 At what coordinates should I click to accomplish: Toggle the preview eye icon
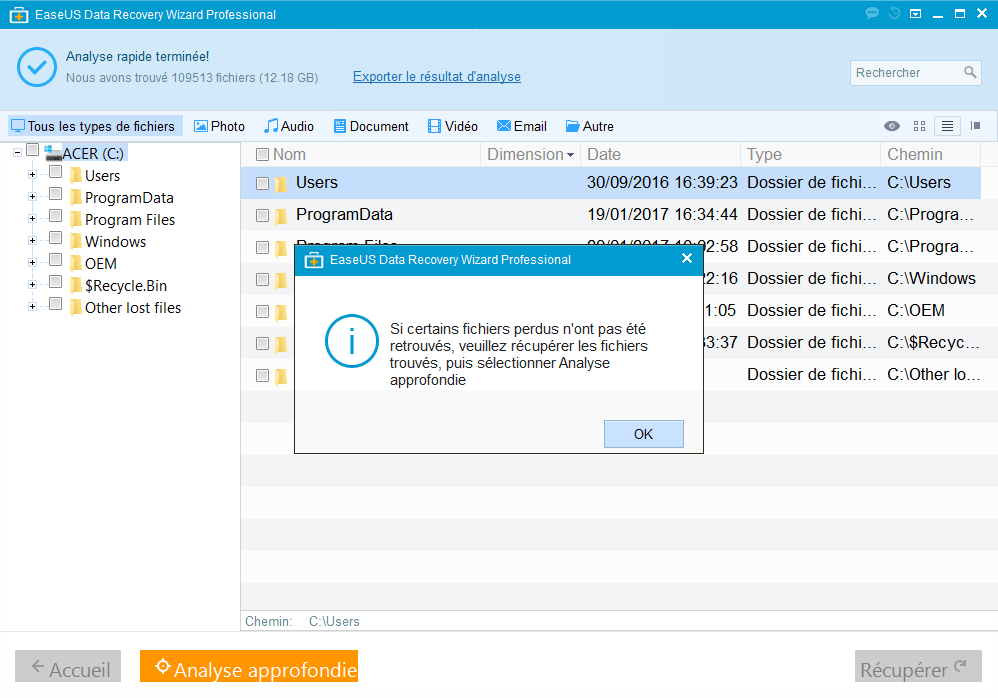pos(892,126)
